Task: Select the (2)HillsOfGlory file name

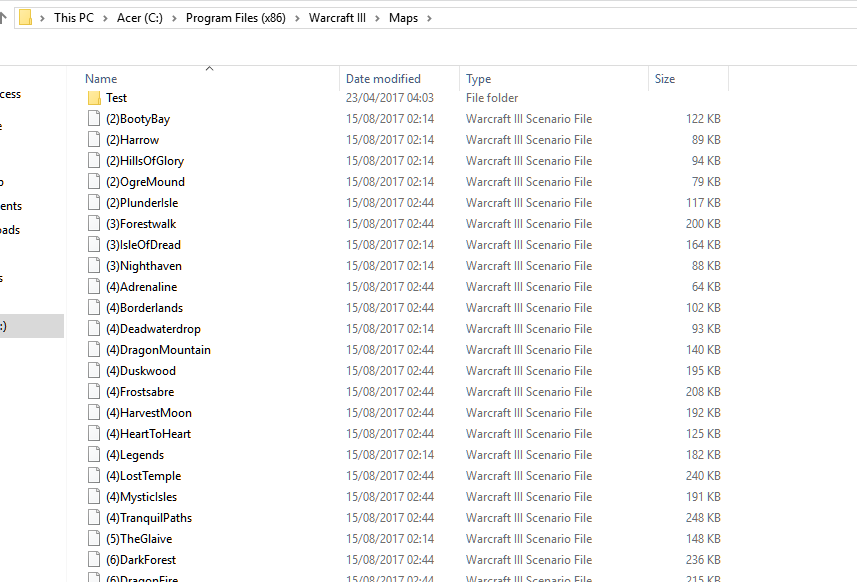Action: click(x=145, y=161)
